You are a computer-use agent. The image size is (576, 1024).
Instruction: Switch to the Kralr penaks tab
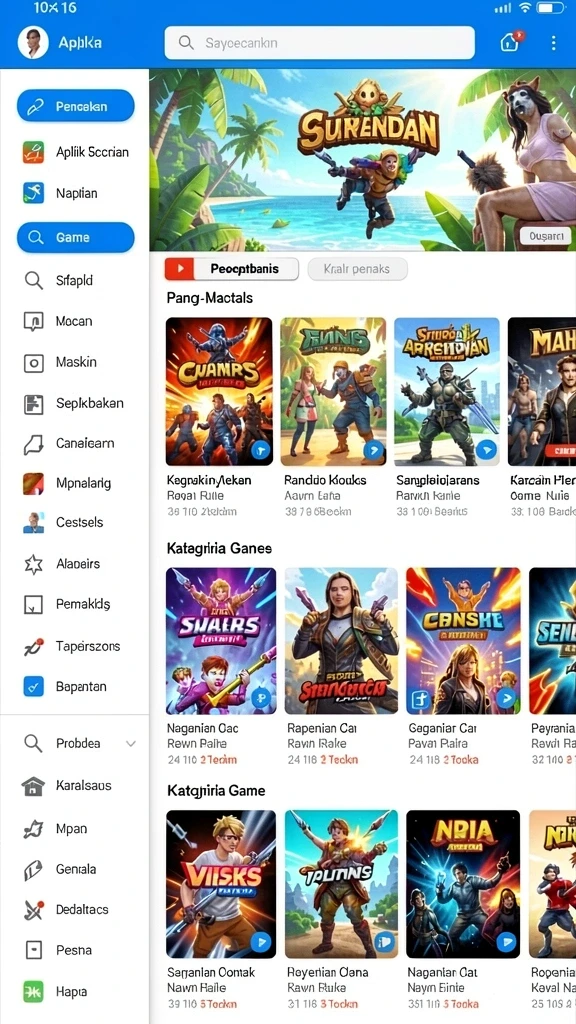(357, 268)
